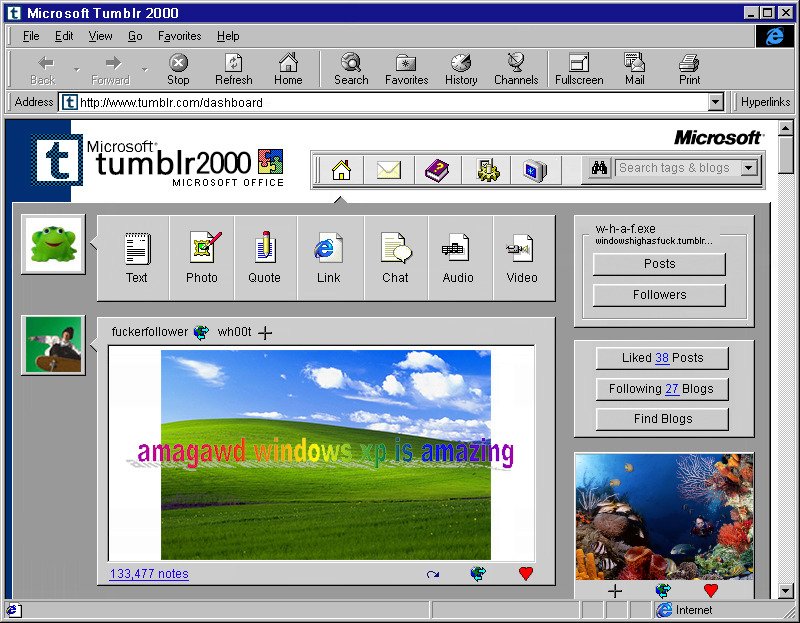Like the Windows XP post with heart
This screenshot has width=800, height=623.
point(526,574)
